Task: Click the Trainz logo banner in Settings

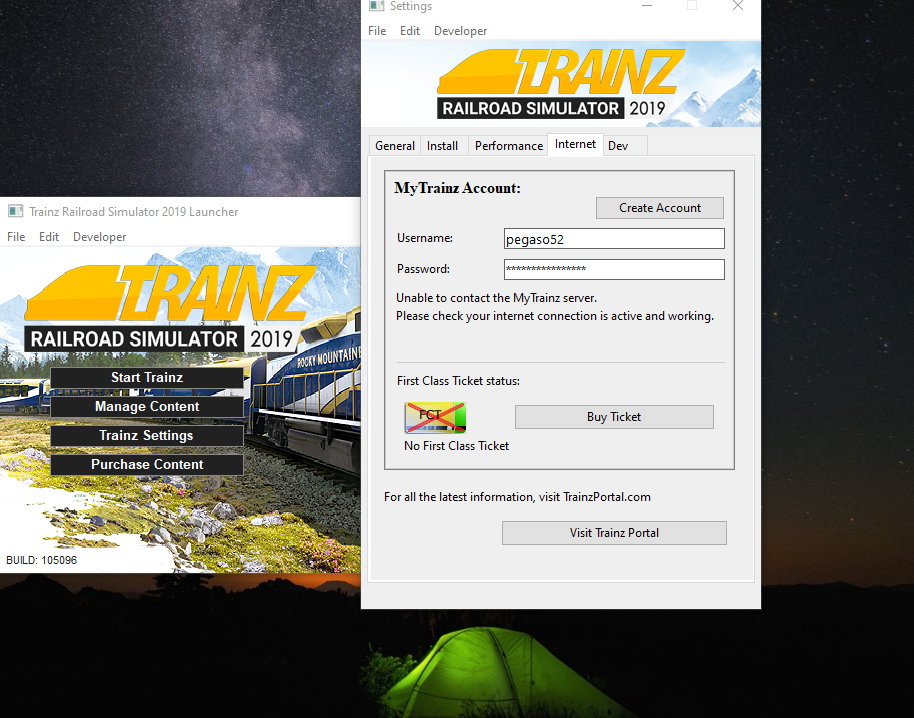Action: [561, 84]
